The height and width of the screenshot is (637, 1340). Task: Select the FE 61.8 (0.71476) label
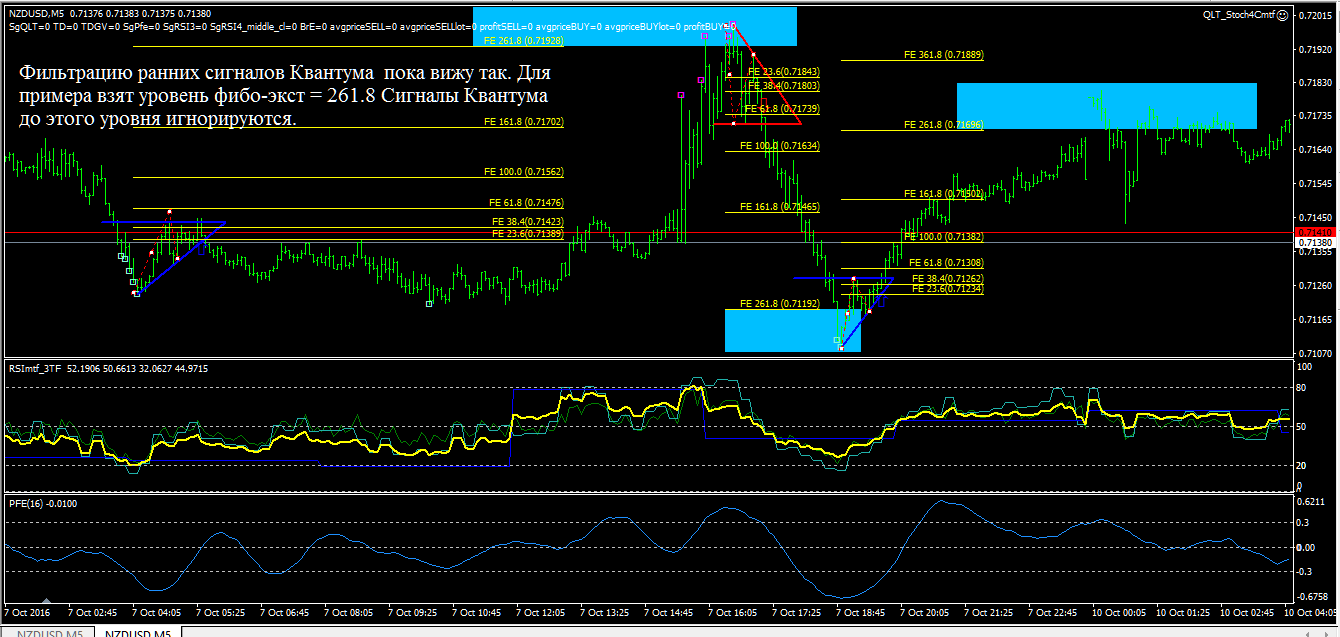point(526,202)
